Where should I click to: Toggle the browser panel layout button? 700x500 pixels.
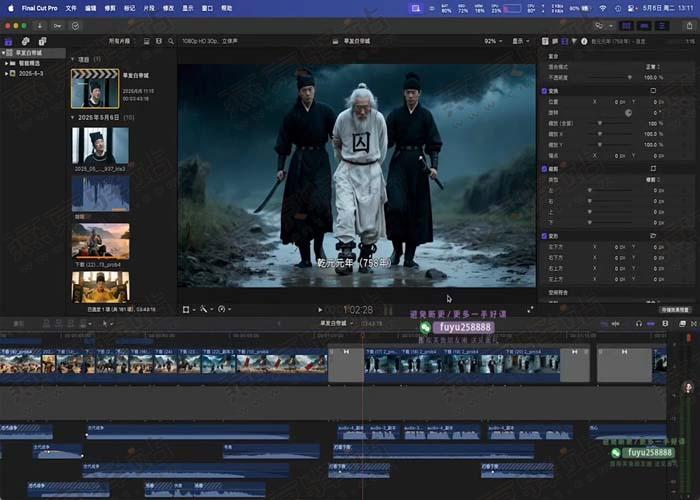[627, 26]
